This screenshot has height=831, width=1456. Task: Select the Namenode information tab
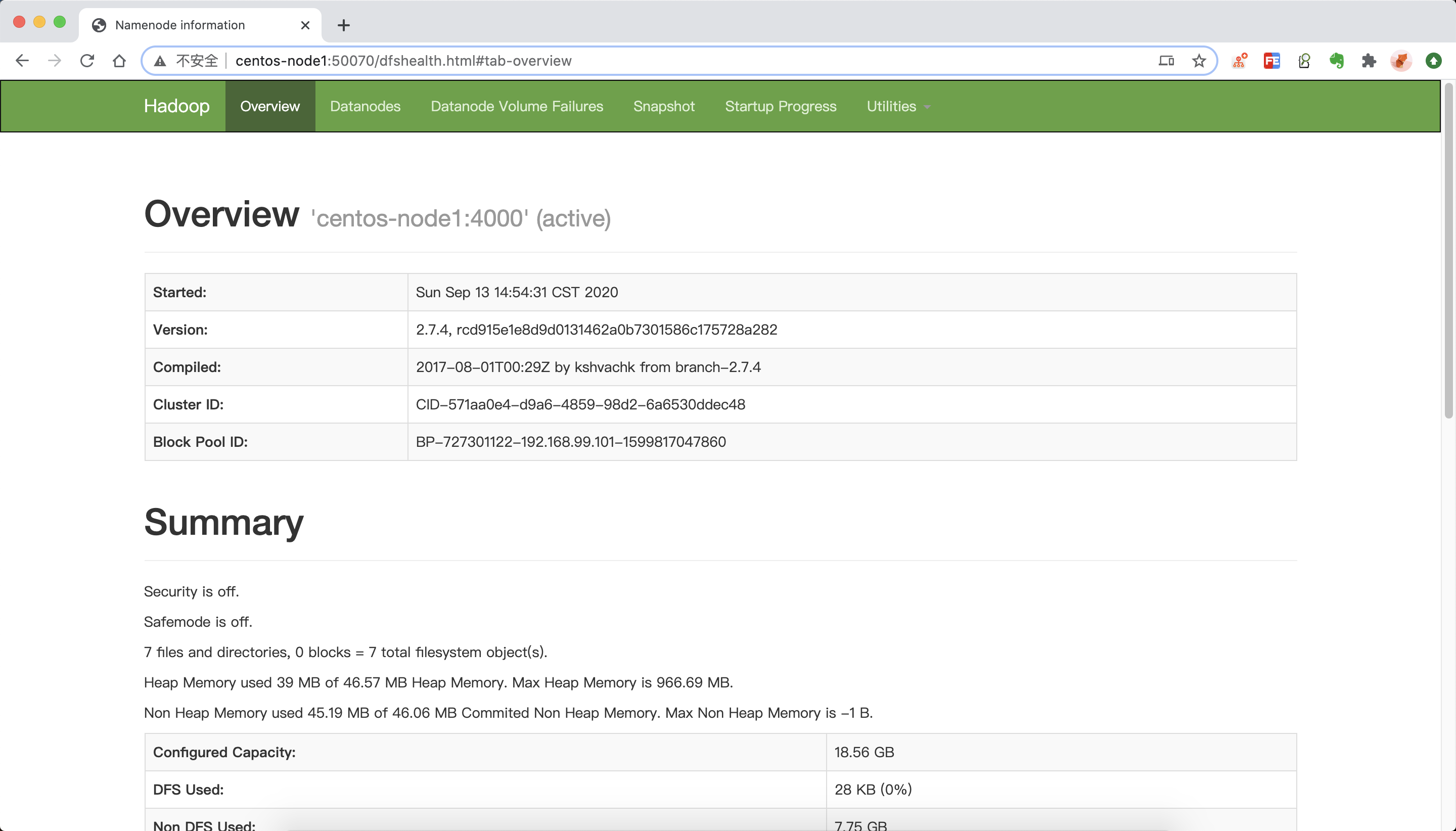[x=200, y=25]
